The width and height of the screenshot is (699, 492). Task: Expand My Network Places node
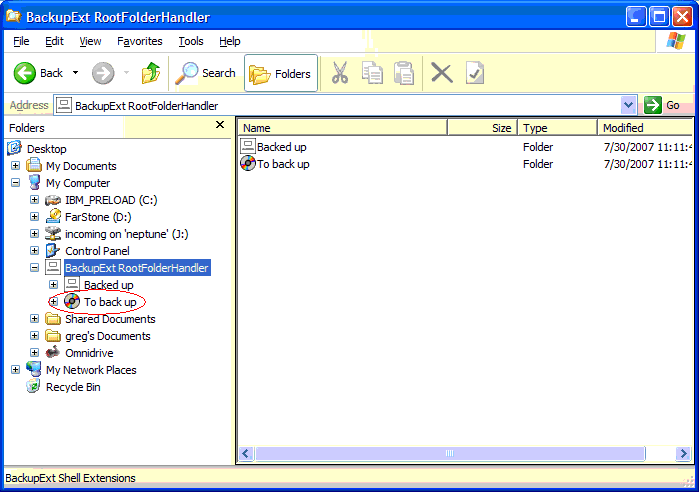click(16, 369)
